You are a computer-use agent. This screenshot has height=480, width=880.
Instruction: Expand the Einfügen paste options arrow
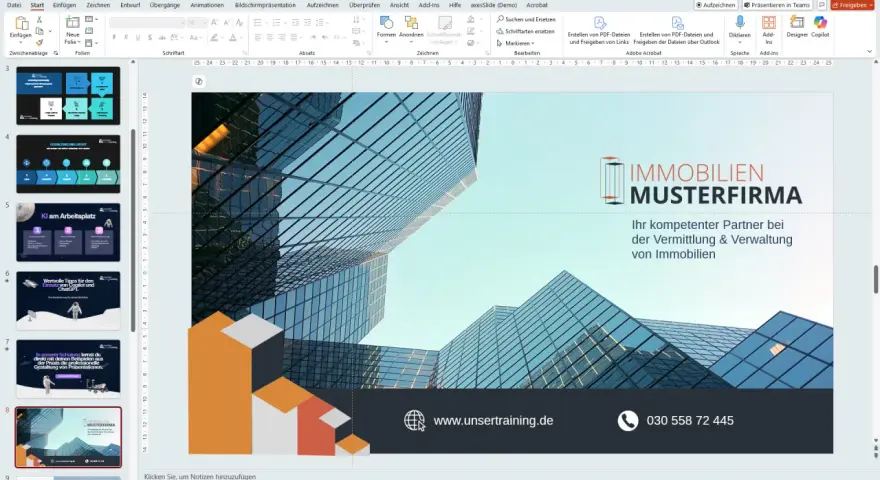tap(21, 42)
